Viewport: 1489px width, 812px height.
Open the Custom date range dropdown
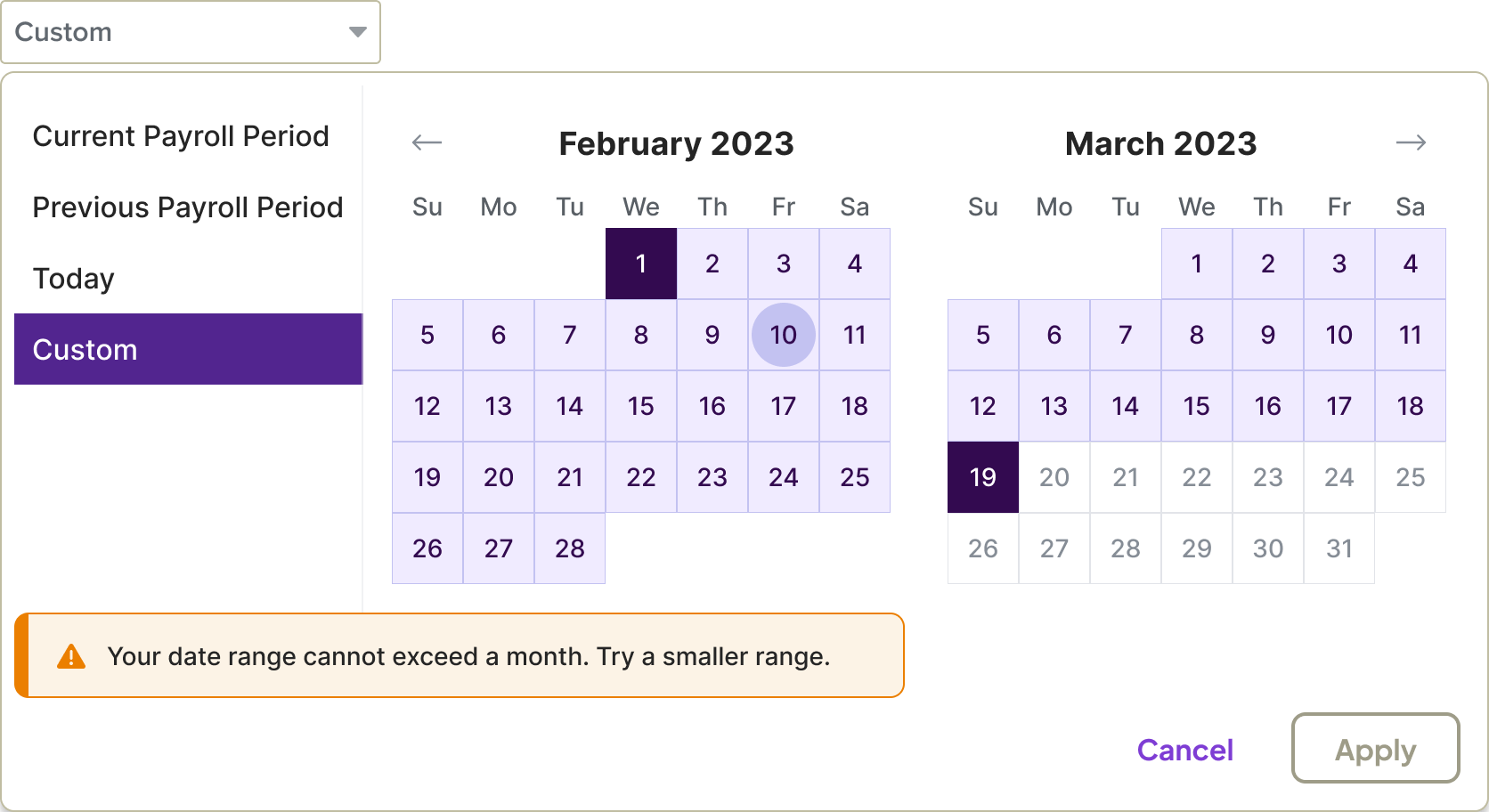coord(191,32)
